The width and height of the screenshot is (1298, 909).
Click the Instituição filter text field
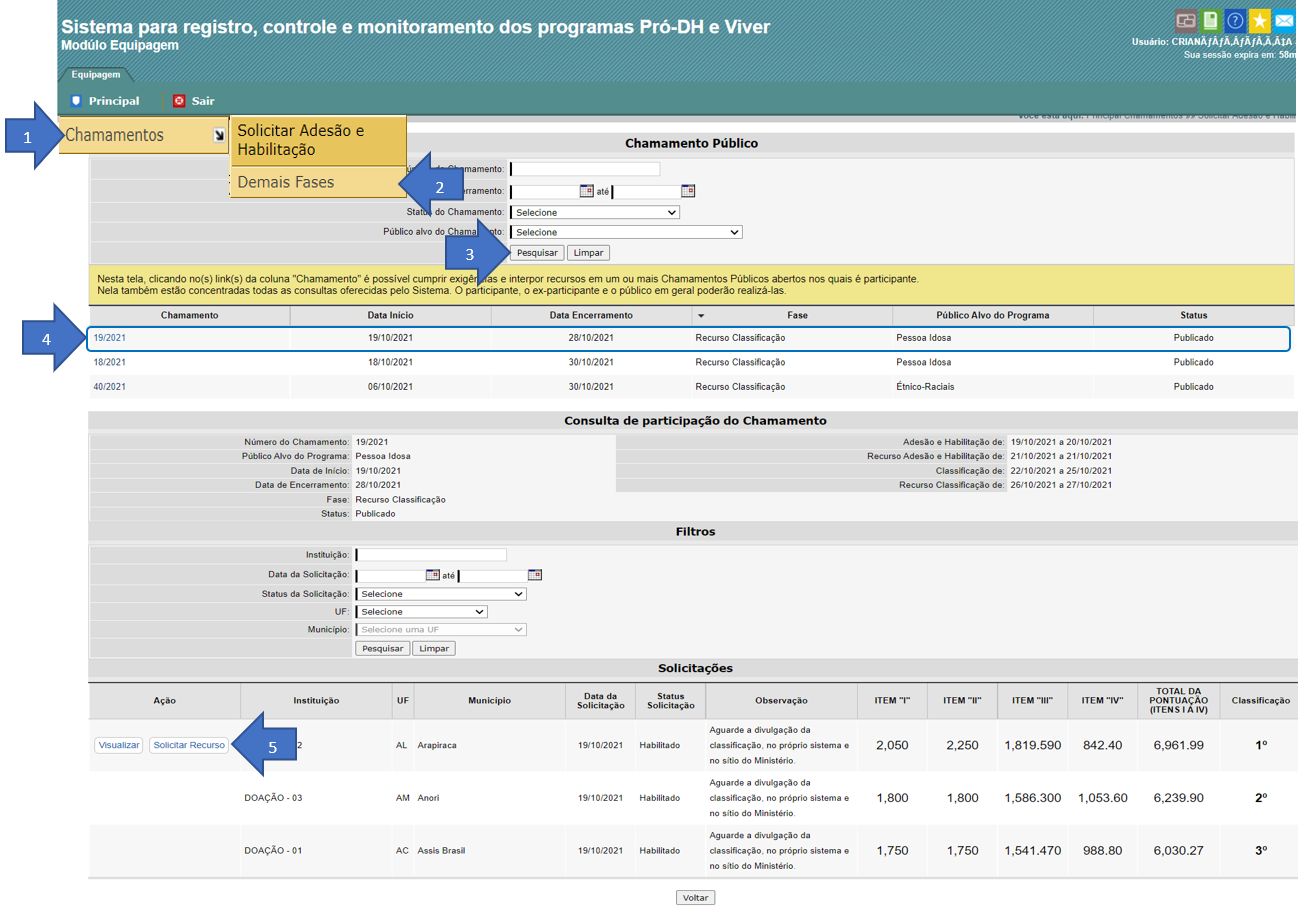pos(431,555)
